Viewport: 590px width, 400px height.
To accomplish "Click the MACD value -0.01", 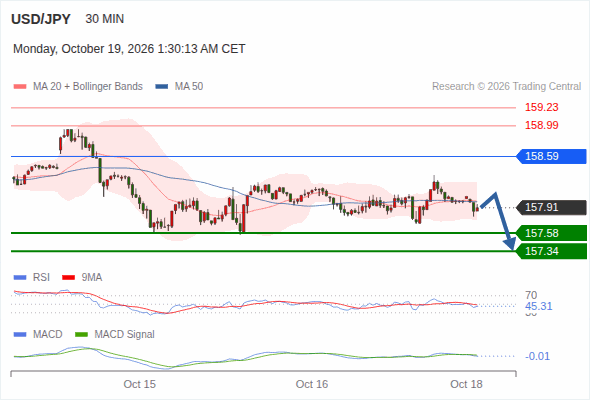I will pos(537,356).
